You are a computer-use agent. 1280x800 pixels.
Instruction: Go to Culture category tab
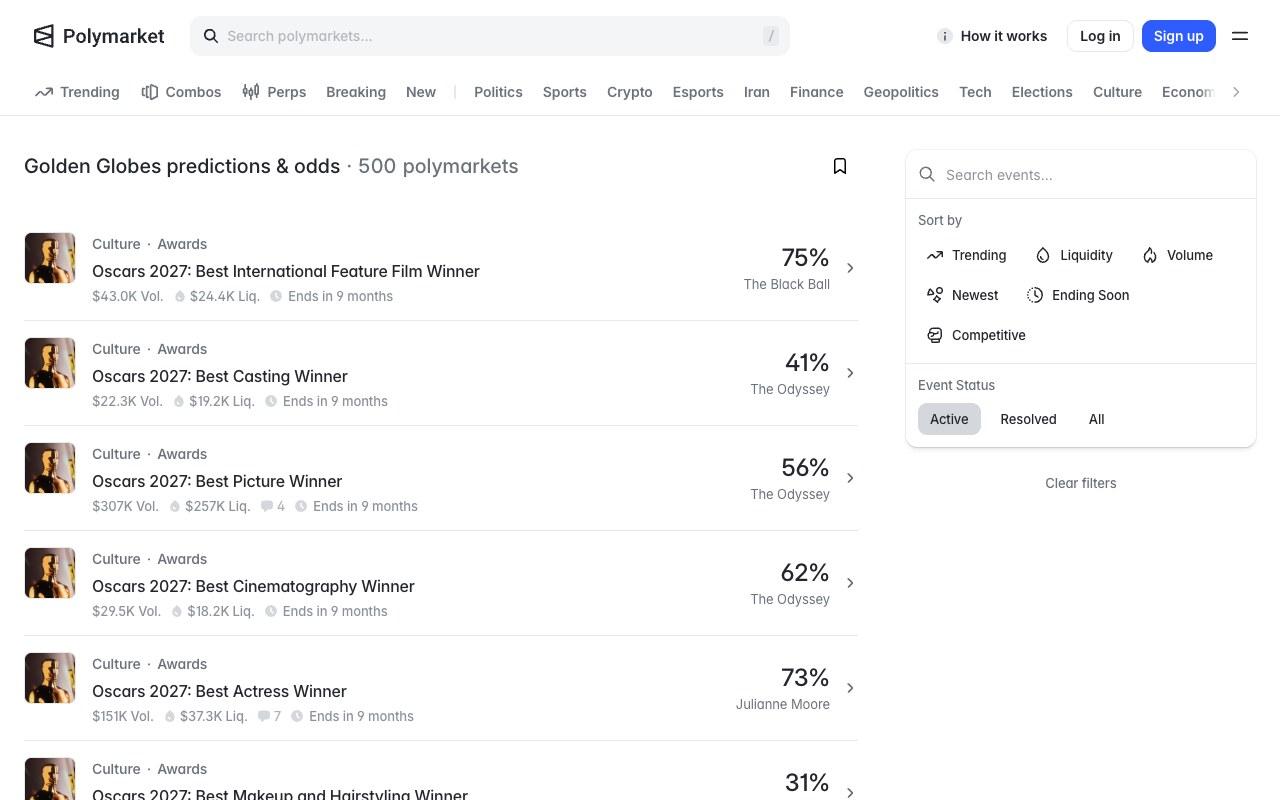[x=1117, y=92]
